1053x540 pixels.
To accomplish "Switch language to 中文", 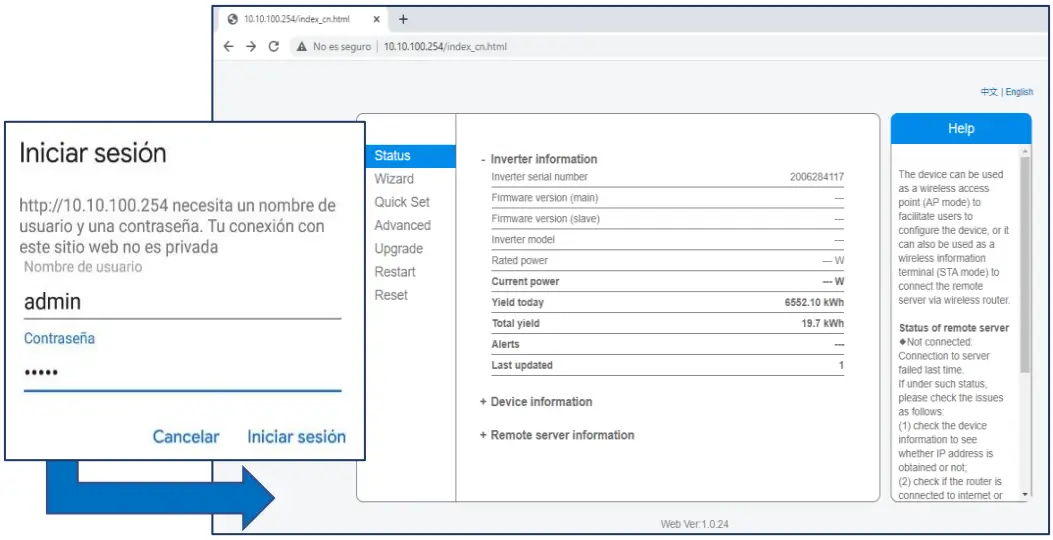I will tap(989, 92).
